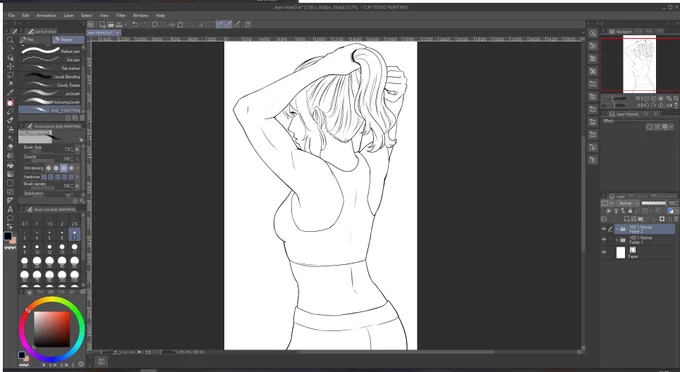Open the Filter menu
The height and width of the screenshot is (372, 680).
click(x=121, y=15)
